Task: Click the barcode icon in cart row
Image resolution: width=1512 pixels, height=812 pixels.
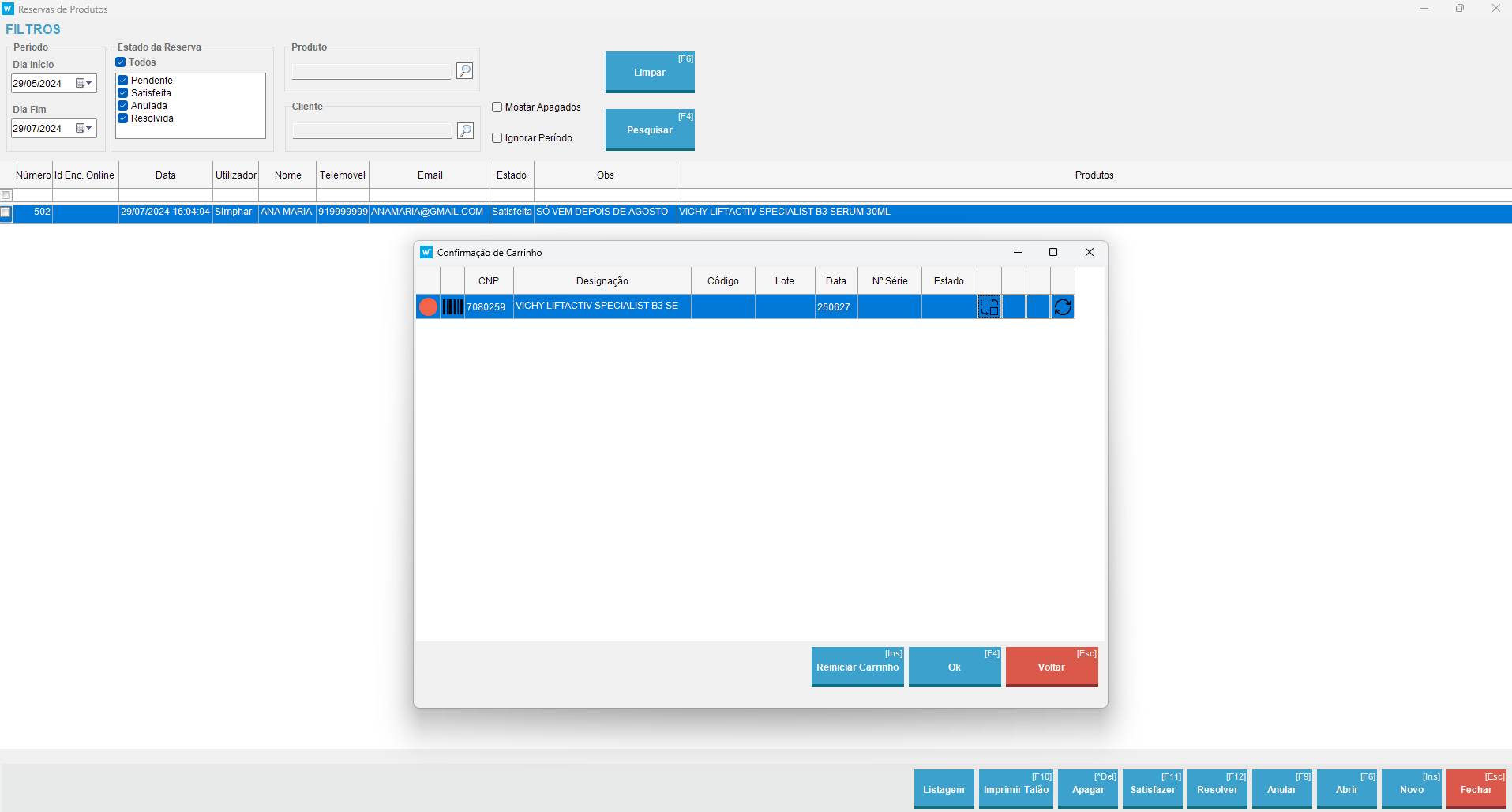Action: pyautogui.click(x=452, y=307)
